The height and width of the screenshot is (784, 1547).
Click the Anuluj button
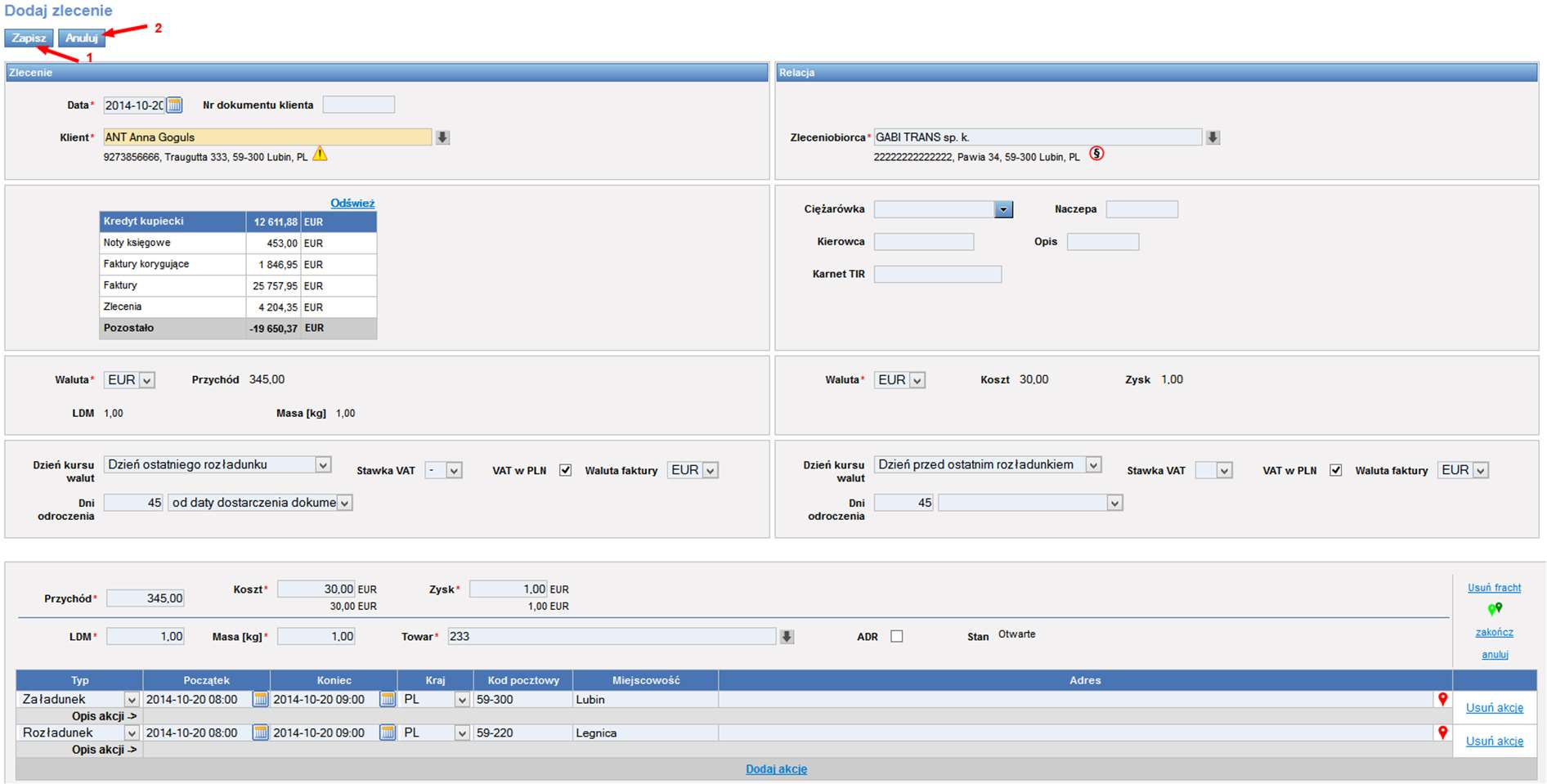click(82, 38)
